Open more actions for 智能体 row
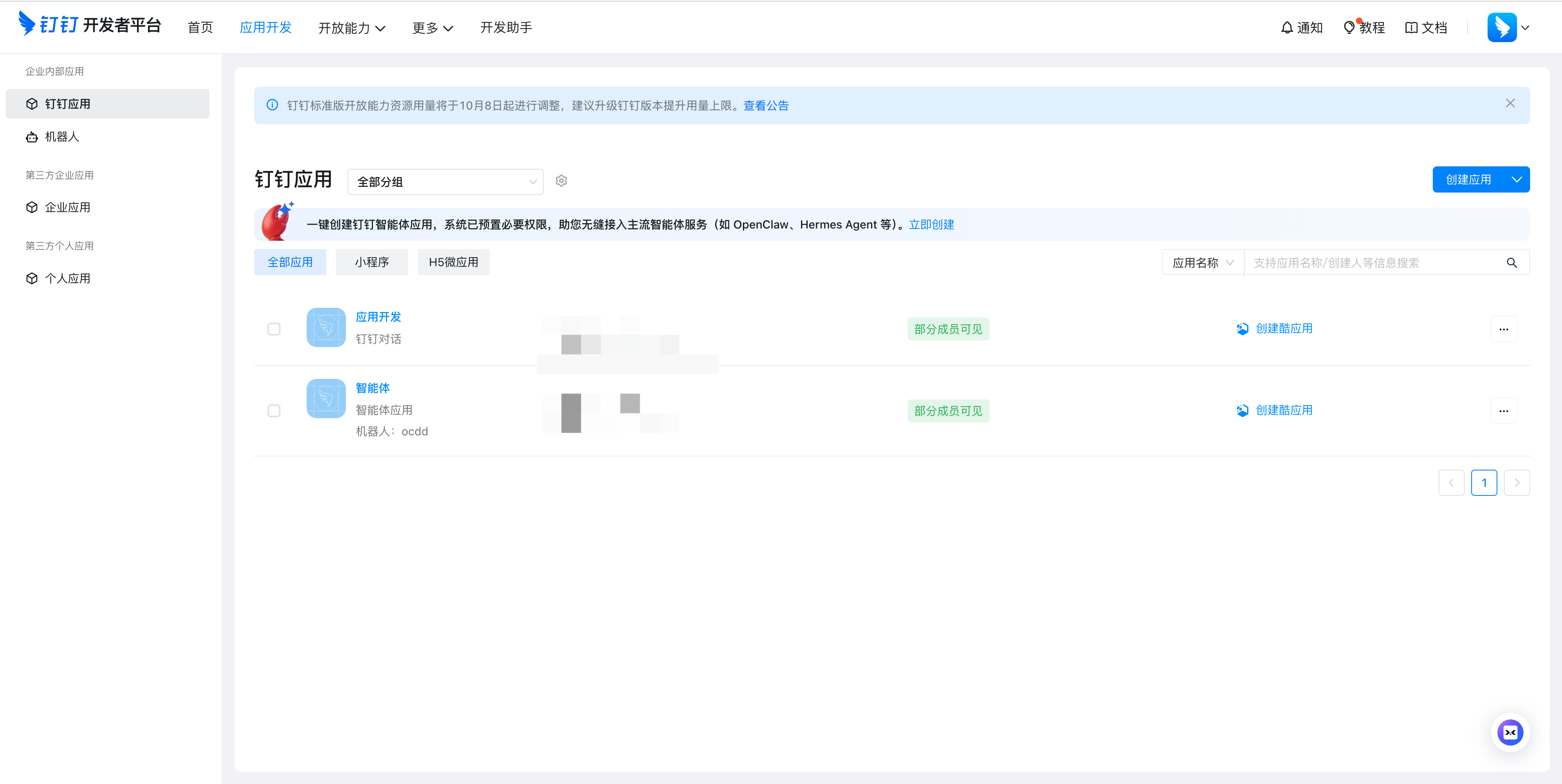Screen dimensions: 1562x784 [x=1503, y=411]
